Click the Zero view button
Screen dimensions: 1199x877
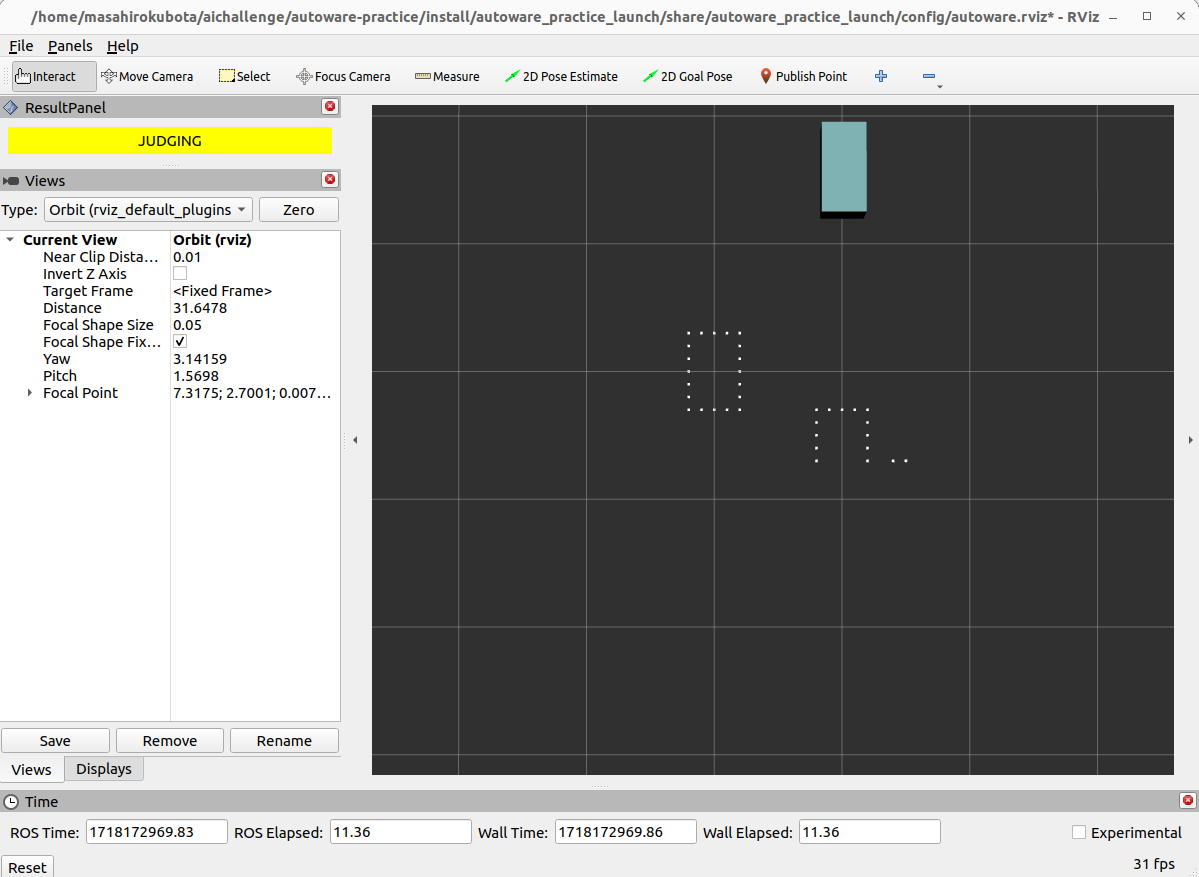click(298, 209)
